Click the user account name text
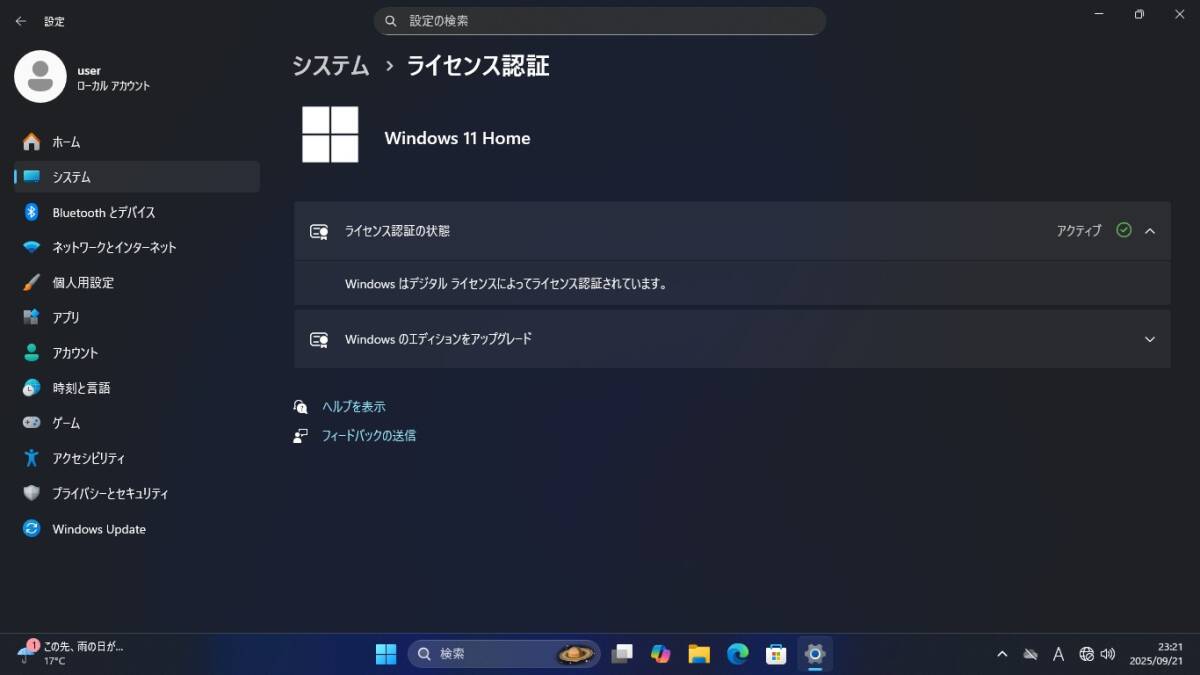Image resolution: width=1200 pixels, height=675 pixels. click(x=89, y=71)
